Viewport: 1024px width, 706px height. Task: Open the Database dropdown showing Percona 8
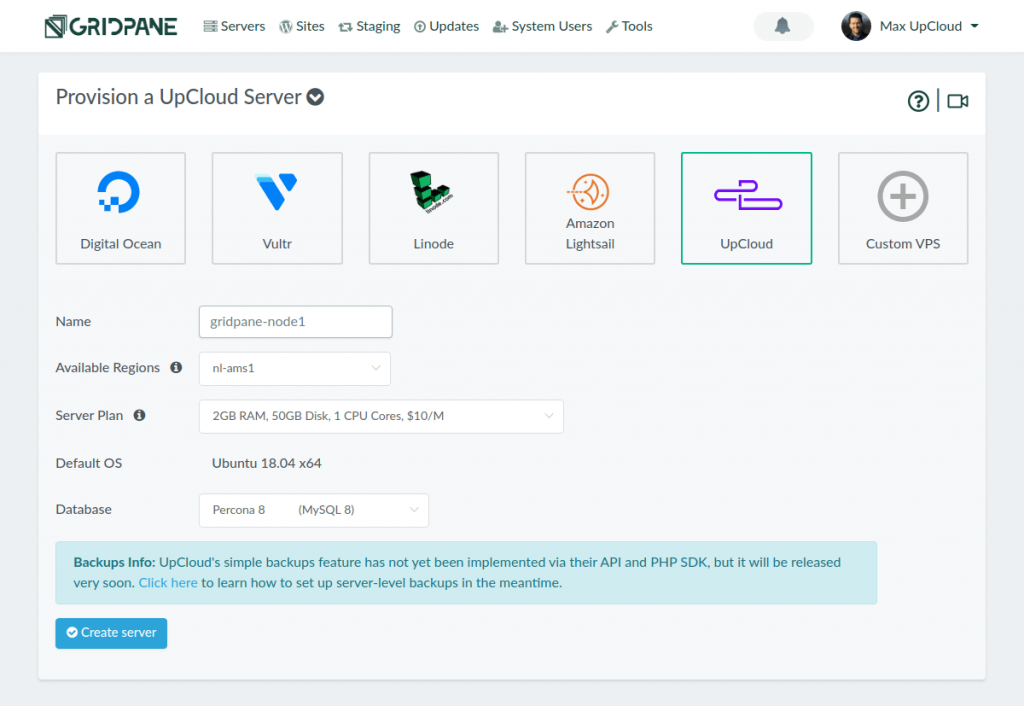pos(314,510)
